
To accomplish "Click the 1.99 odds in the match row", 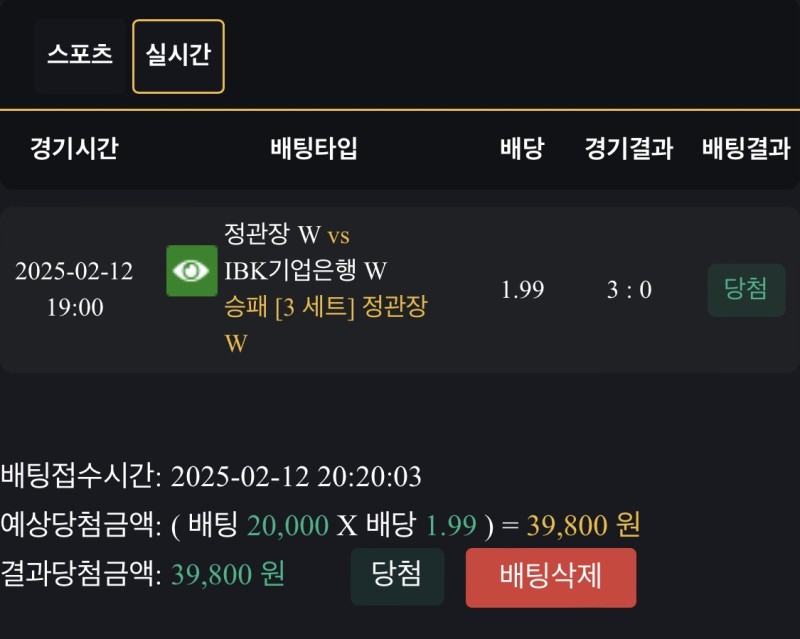I will [523, 290].
